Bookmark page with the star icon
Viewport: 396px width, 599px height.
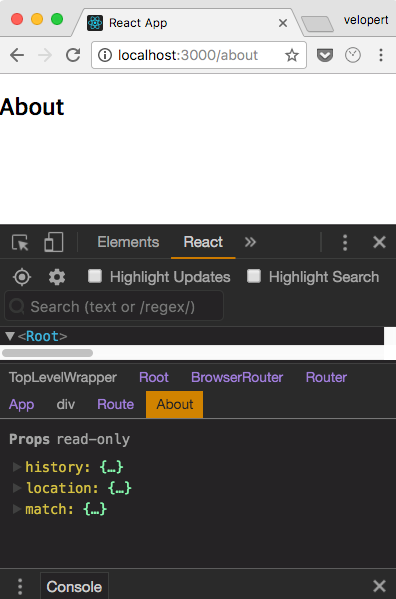click(x=292, y=55)
